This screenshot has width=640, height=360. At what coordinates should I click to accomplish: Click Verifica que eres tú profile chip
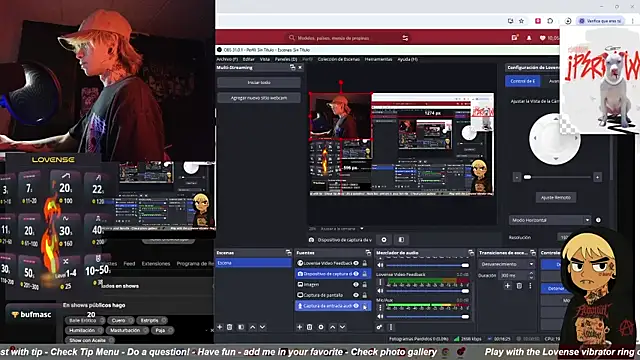pos(600,21)
